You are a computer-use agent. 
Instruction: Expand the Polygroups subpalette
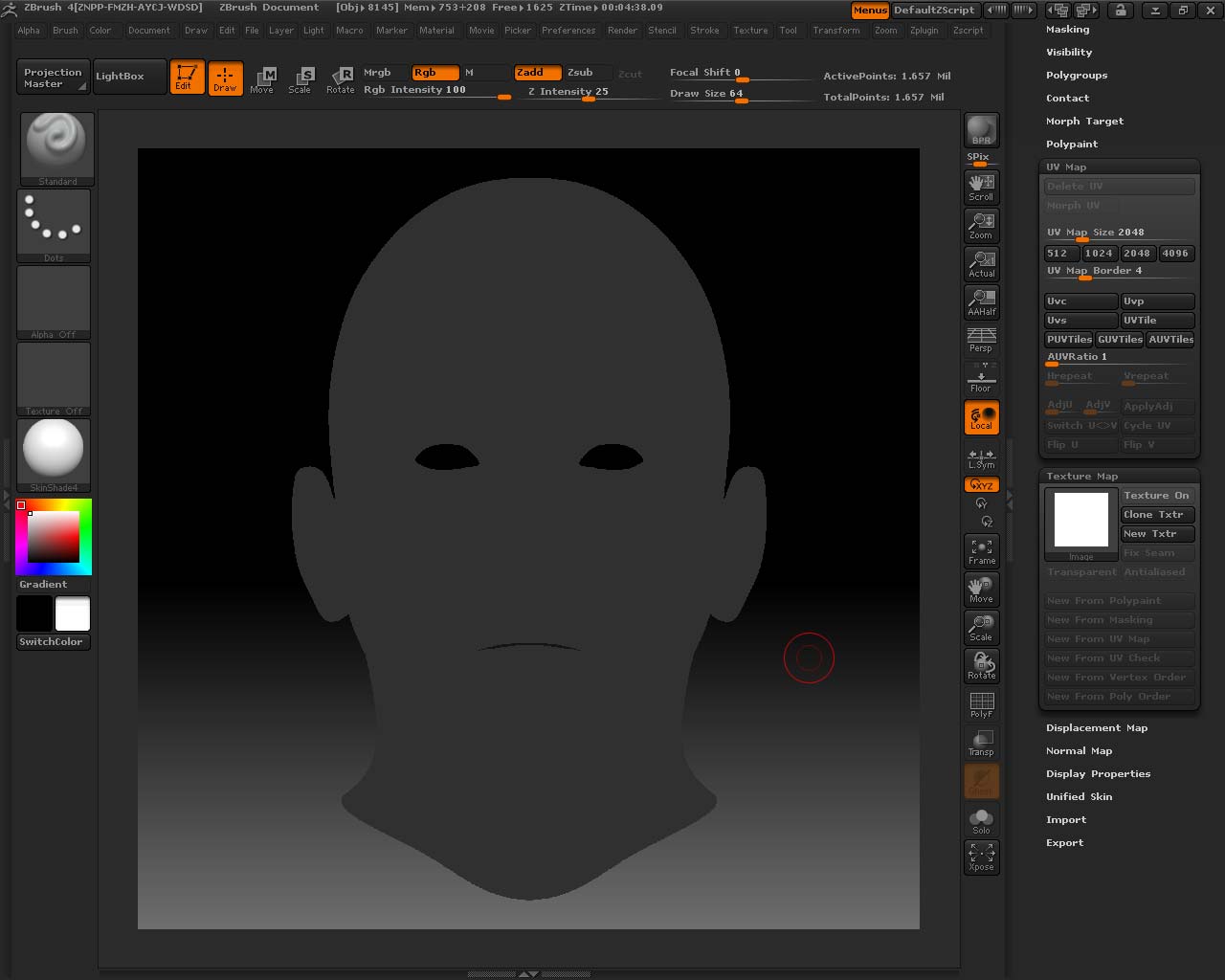click(1076, 76)
